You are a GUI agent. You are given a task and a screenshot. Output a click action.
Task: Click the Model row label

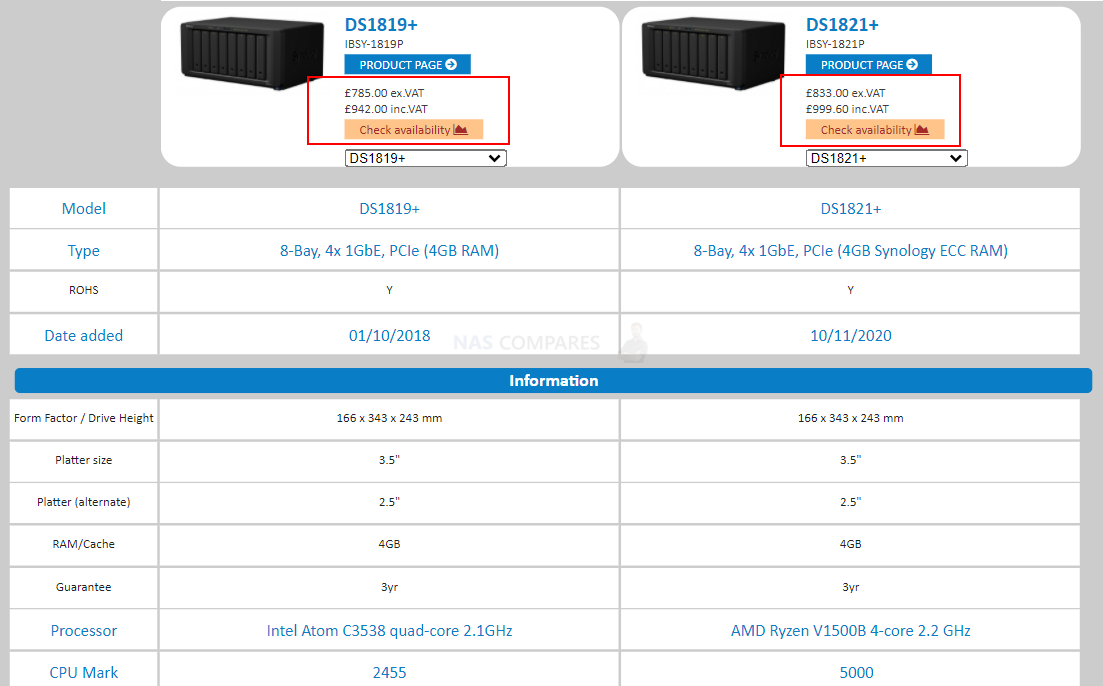tap(84, 208)
